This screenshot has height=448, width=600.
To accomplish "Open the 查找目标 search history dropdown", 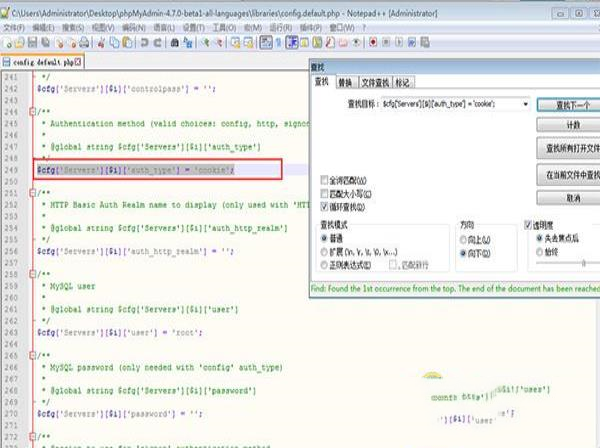I will (x=524, y=103).
